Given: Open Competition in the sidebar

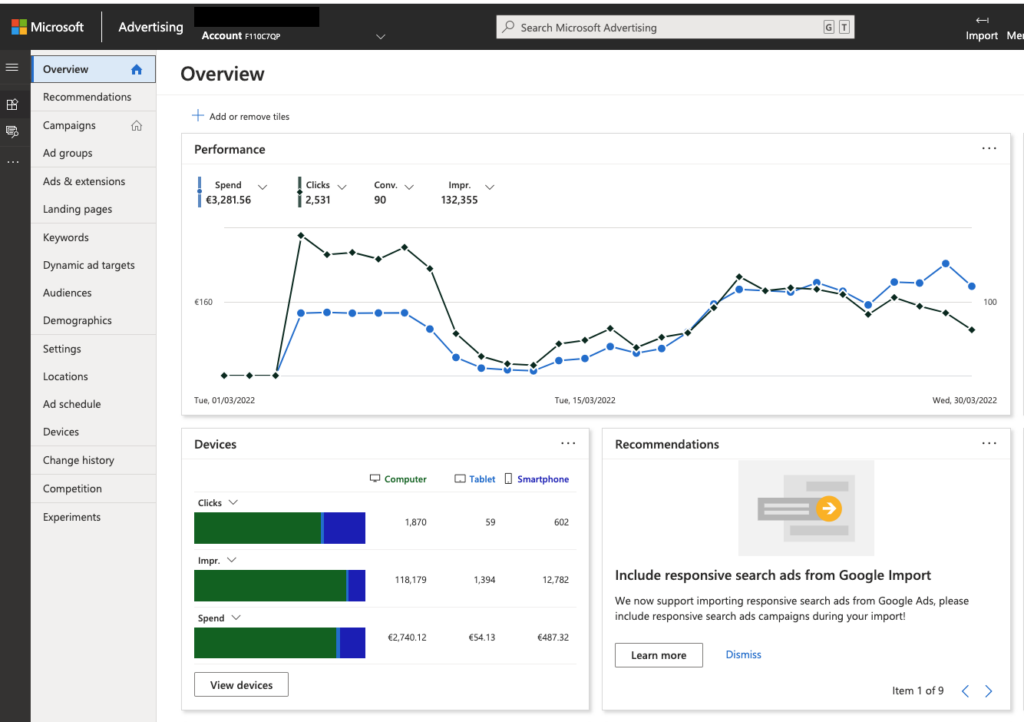Looking at the screenshot, I should [x=93, y=488].
